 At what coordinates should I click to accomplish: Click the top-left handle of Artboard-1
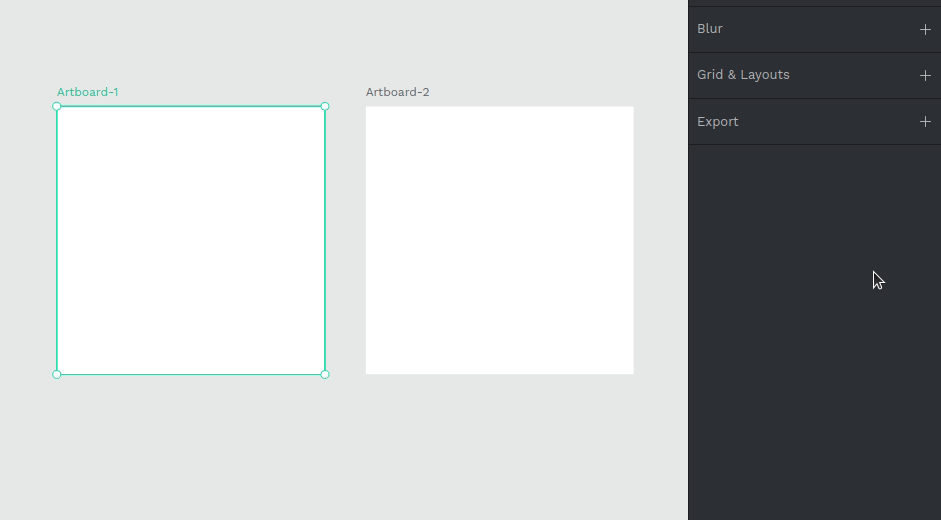pos(57,106)
